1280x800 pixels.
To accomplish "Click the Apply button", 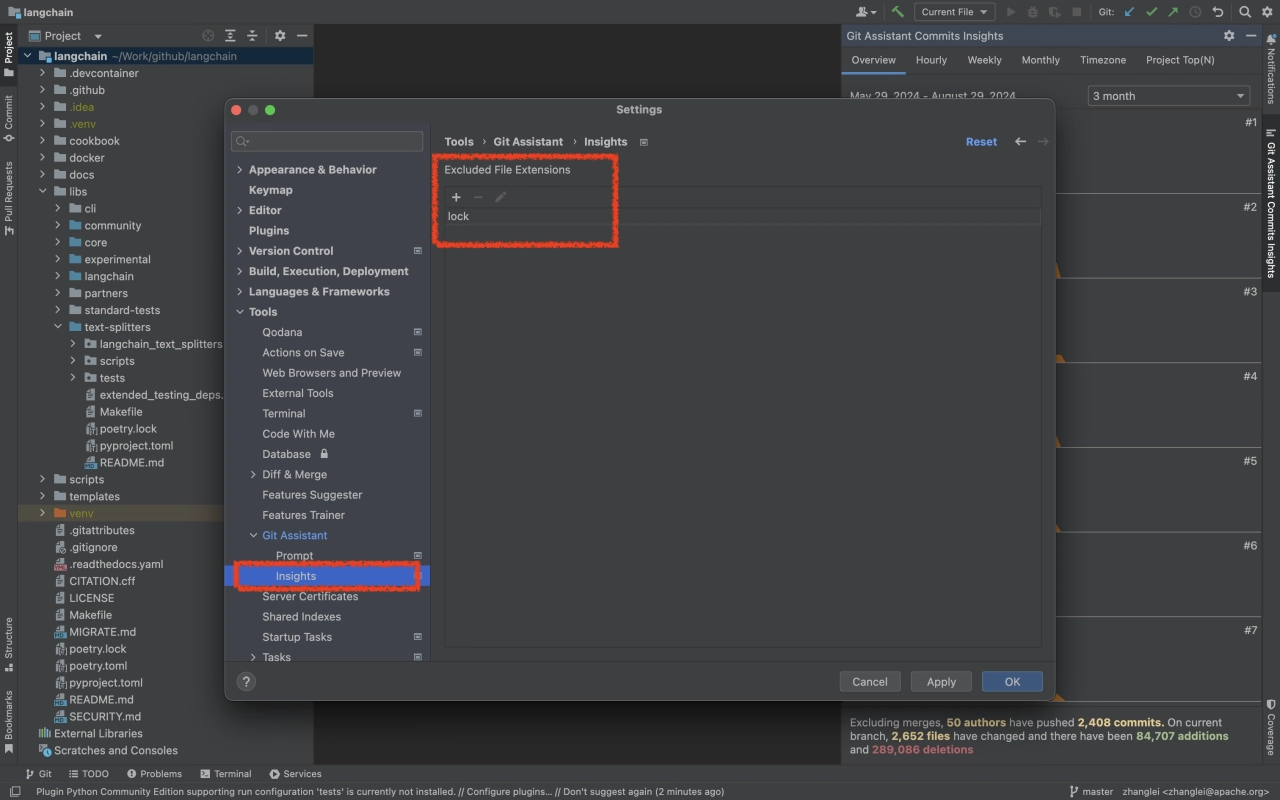I will 941,681.
